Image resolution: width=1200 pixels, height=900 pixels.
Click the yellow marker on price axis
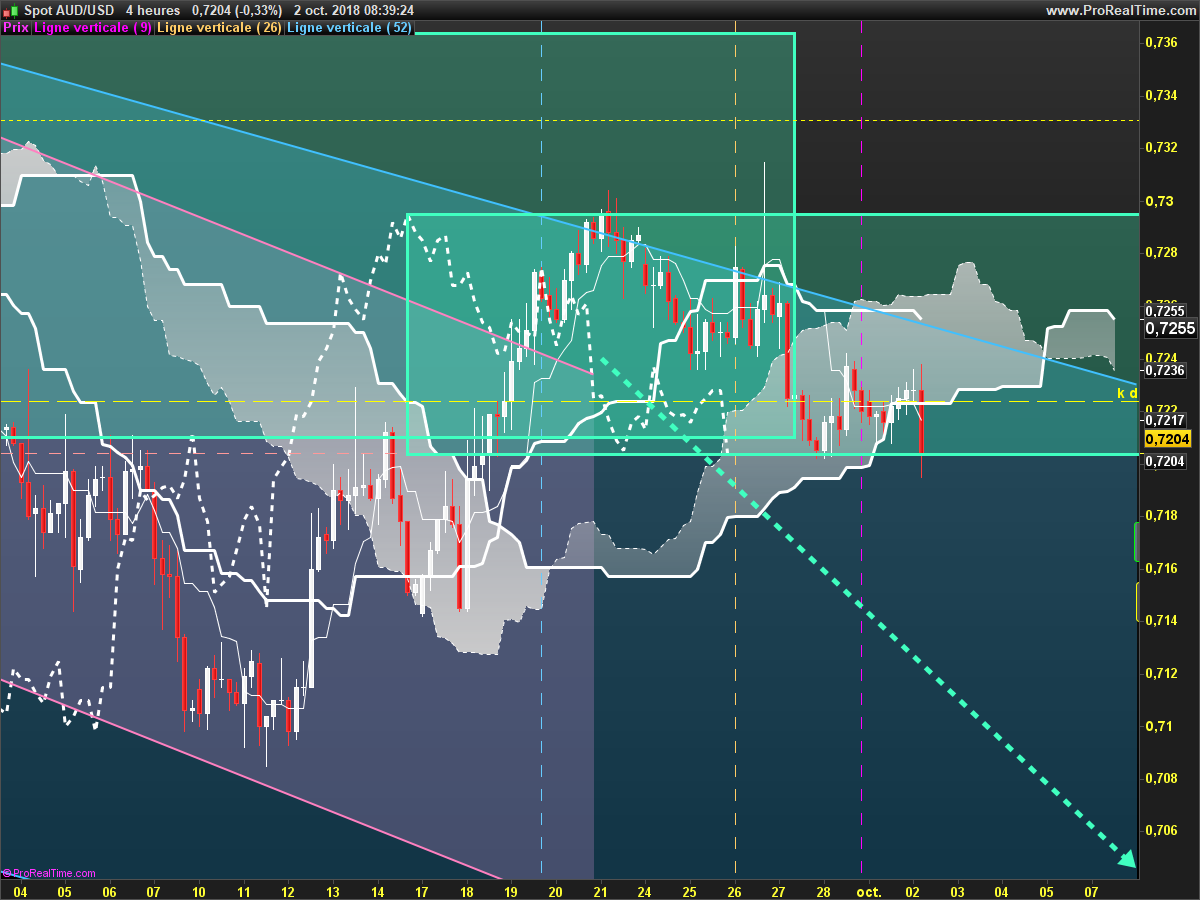coord(1137,602)
